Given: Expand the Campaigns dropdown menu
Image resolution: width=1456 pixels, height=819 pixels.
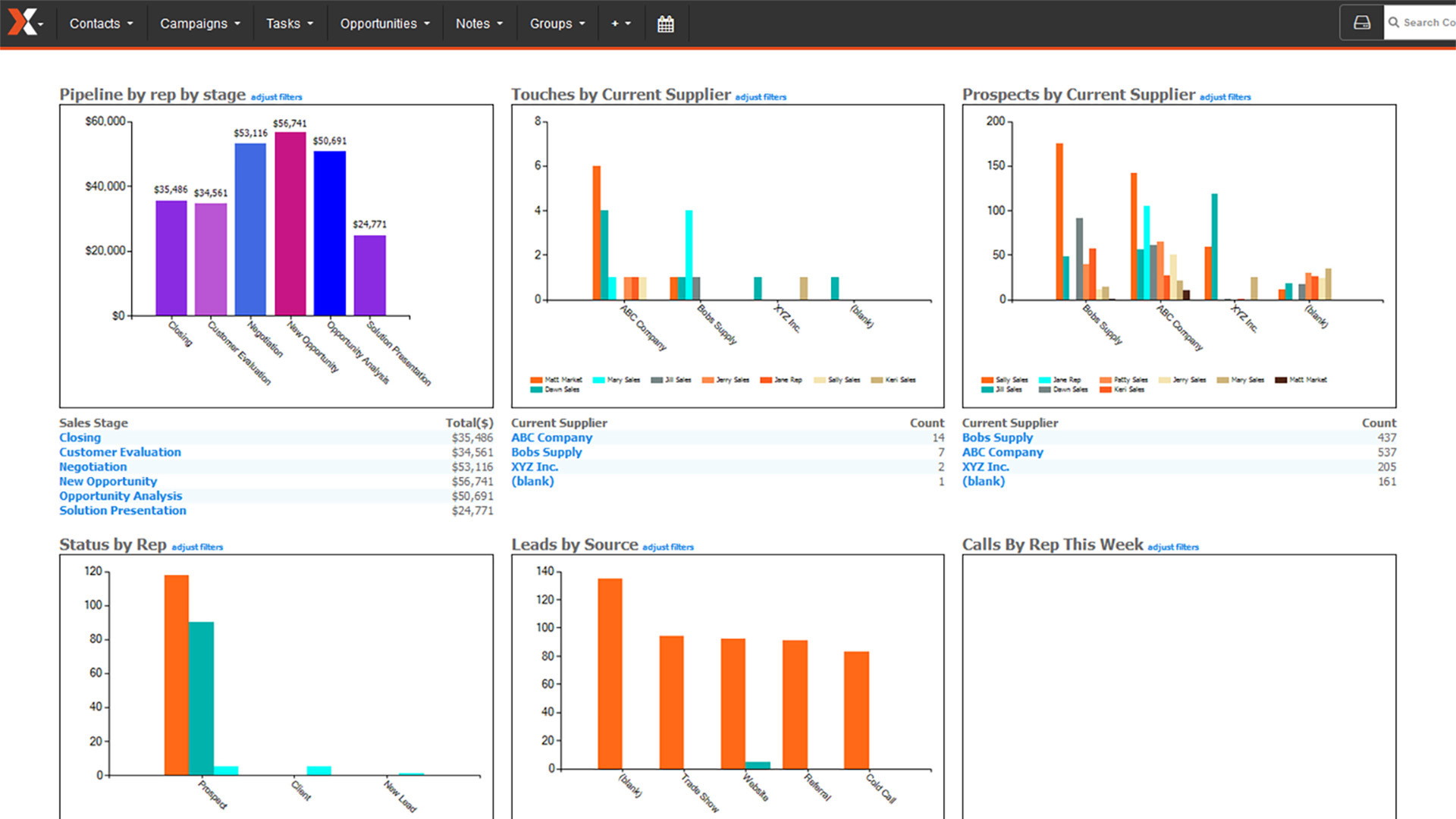Looking at the screenshot, I should click(x=199, y=24).
